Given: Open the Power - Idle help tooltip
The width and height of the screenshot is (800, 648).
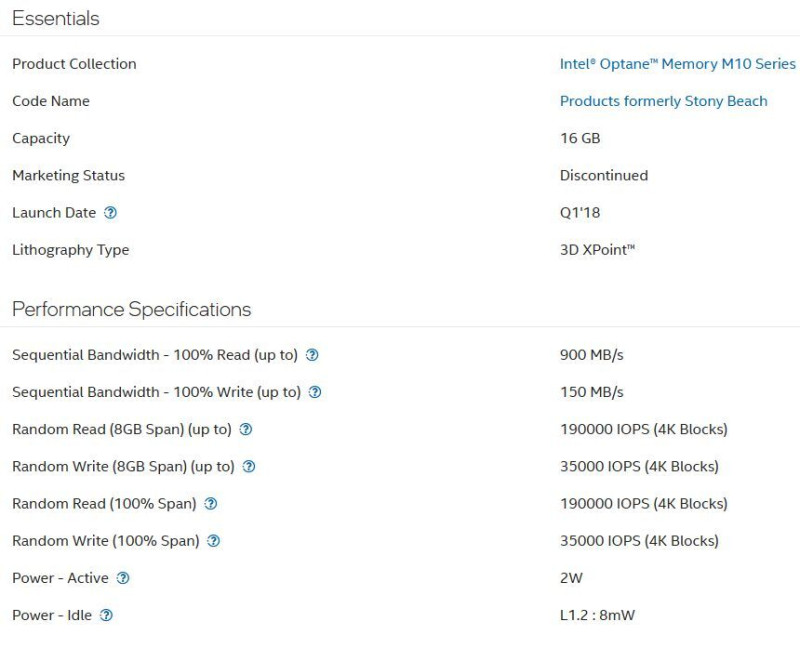Looking at the screenshot, I should pyautogui.click(x=106, y=615).
